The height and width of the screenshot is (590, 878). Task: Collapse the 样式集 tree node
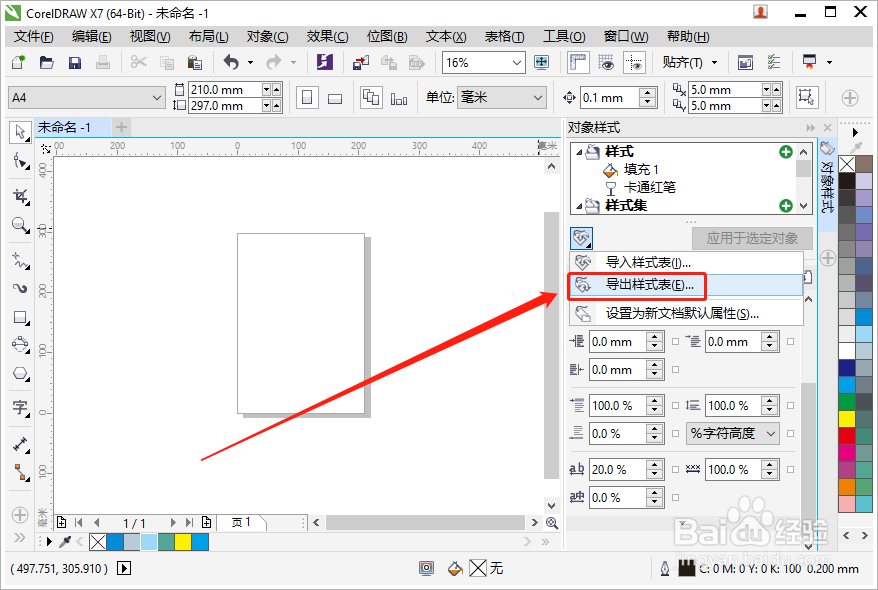tap(579, 206)
